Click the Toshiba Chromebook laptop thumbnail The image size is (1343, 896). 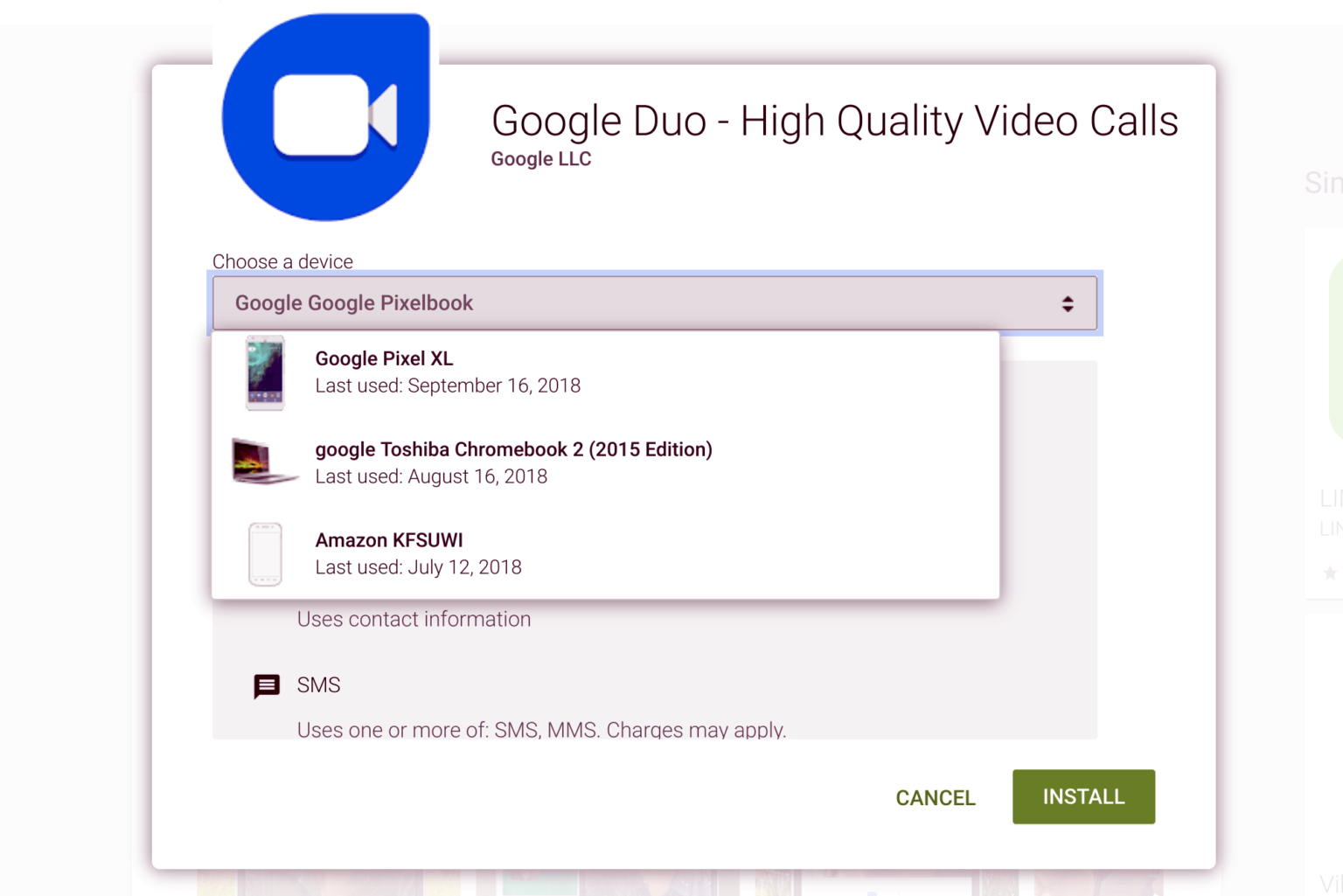pyautogui.click(x=264, y=462)
